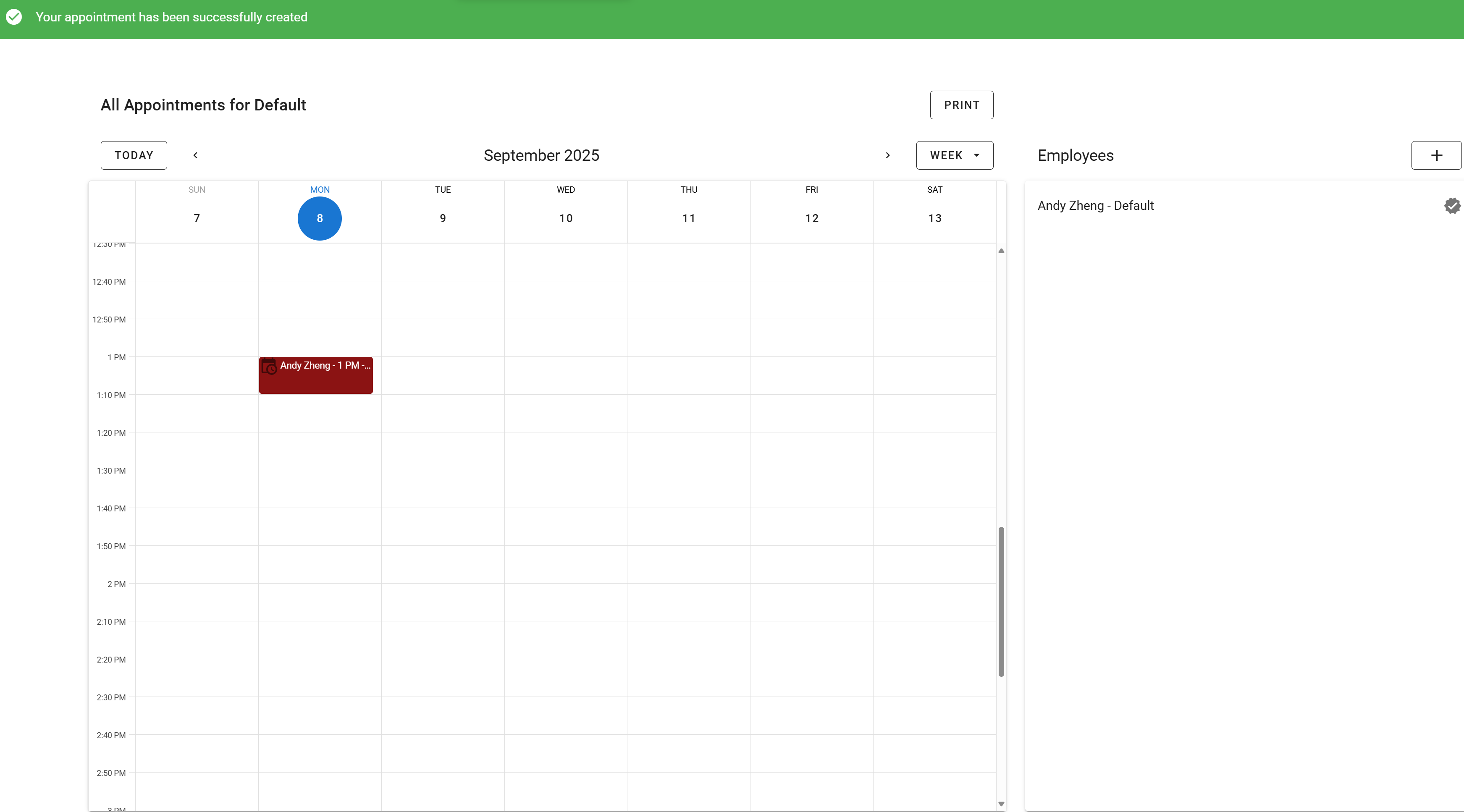Print the appointments with PRINT button
This screenshot has height=812, width=1464.
(x=962, y=105)
